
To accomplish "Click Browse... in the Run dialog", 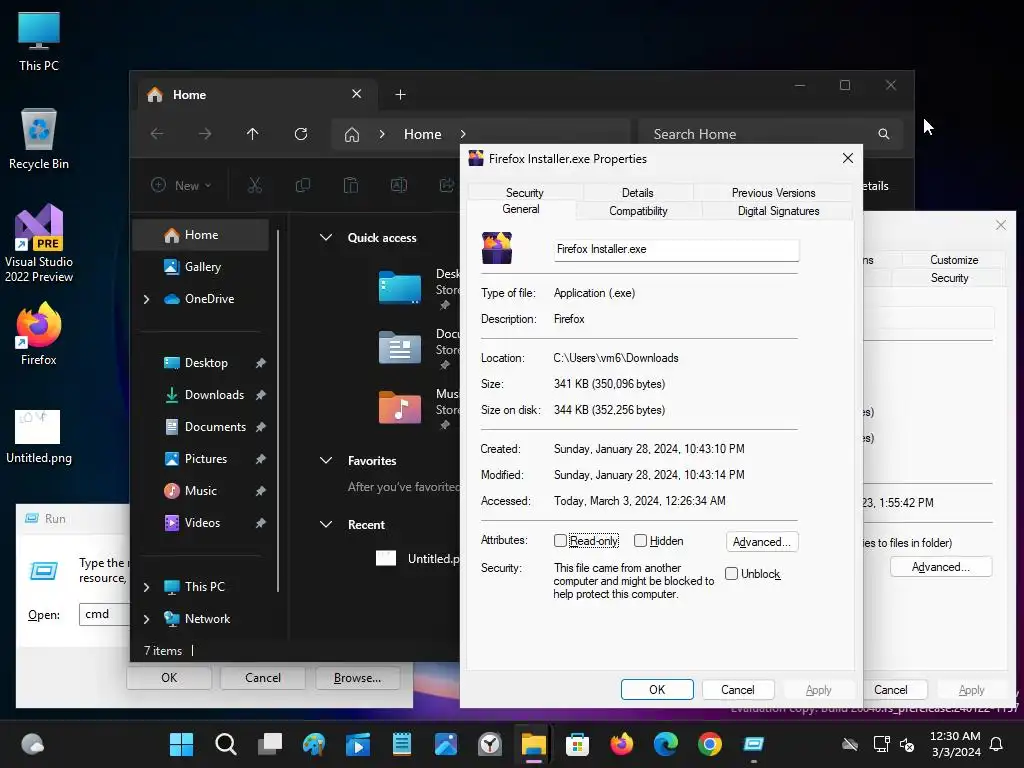I will [357, 678].
